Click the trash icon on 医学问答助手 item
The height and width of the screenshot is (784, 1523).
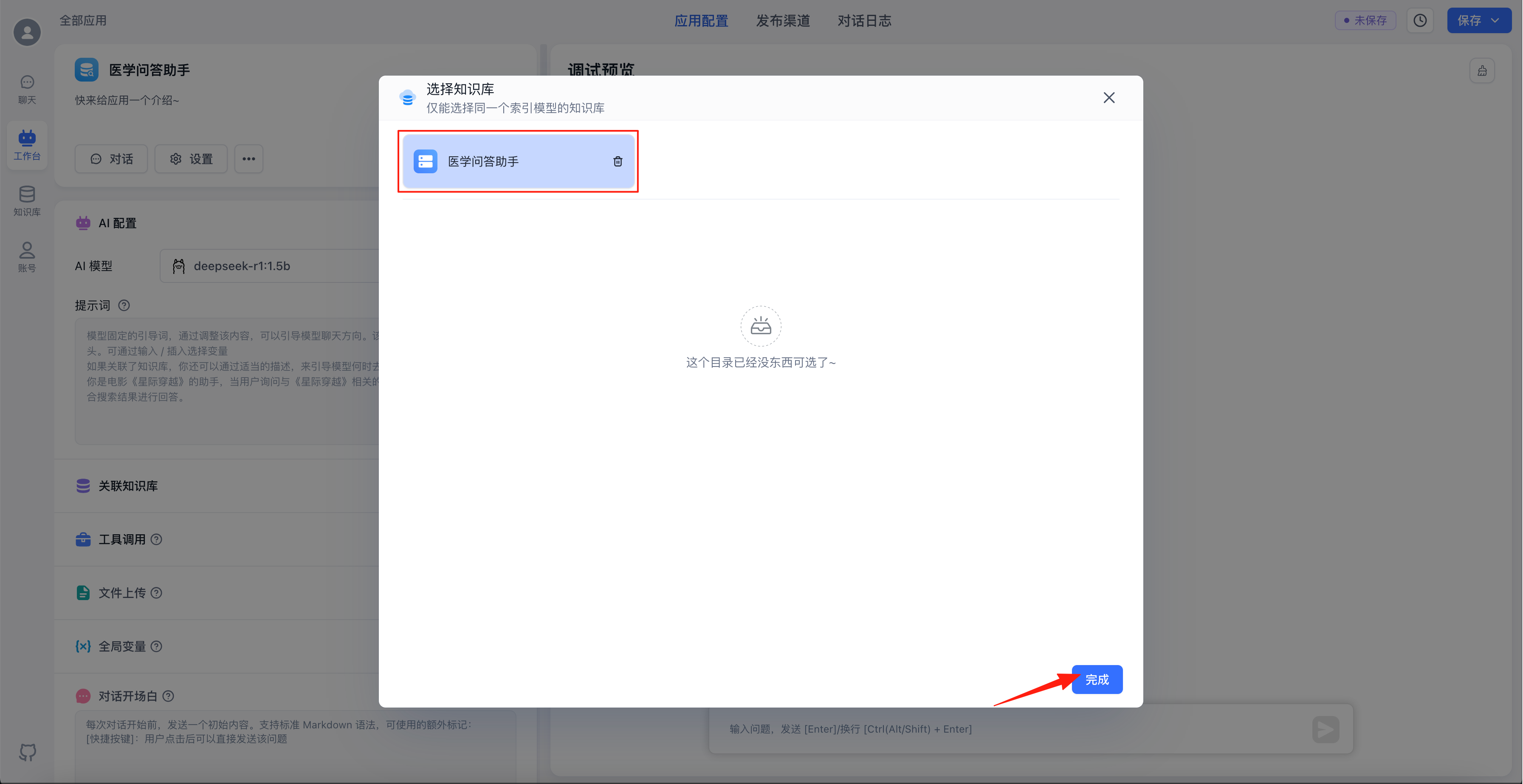coord(617,161)
